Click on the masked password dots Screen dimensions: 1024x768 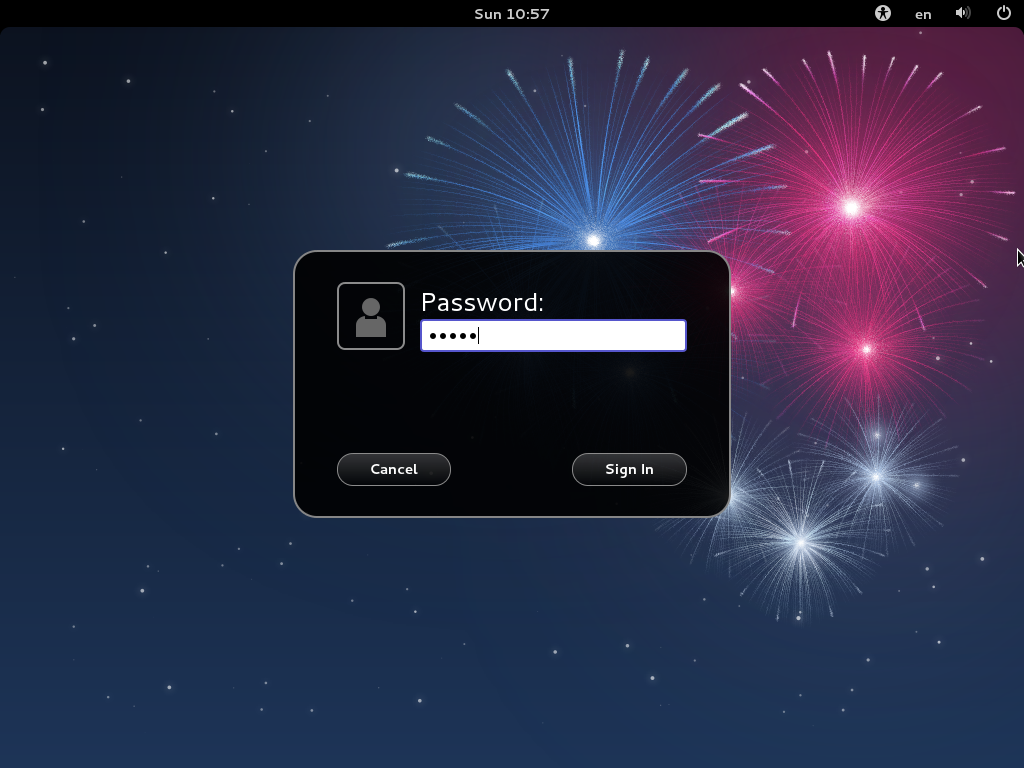[452, 336]
